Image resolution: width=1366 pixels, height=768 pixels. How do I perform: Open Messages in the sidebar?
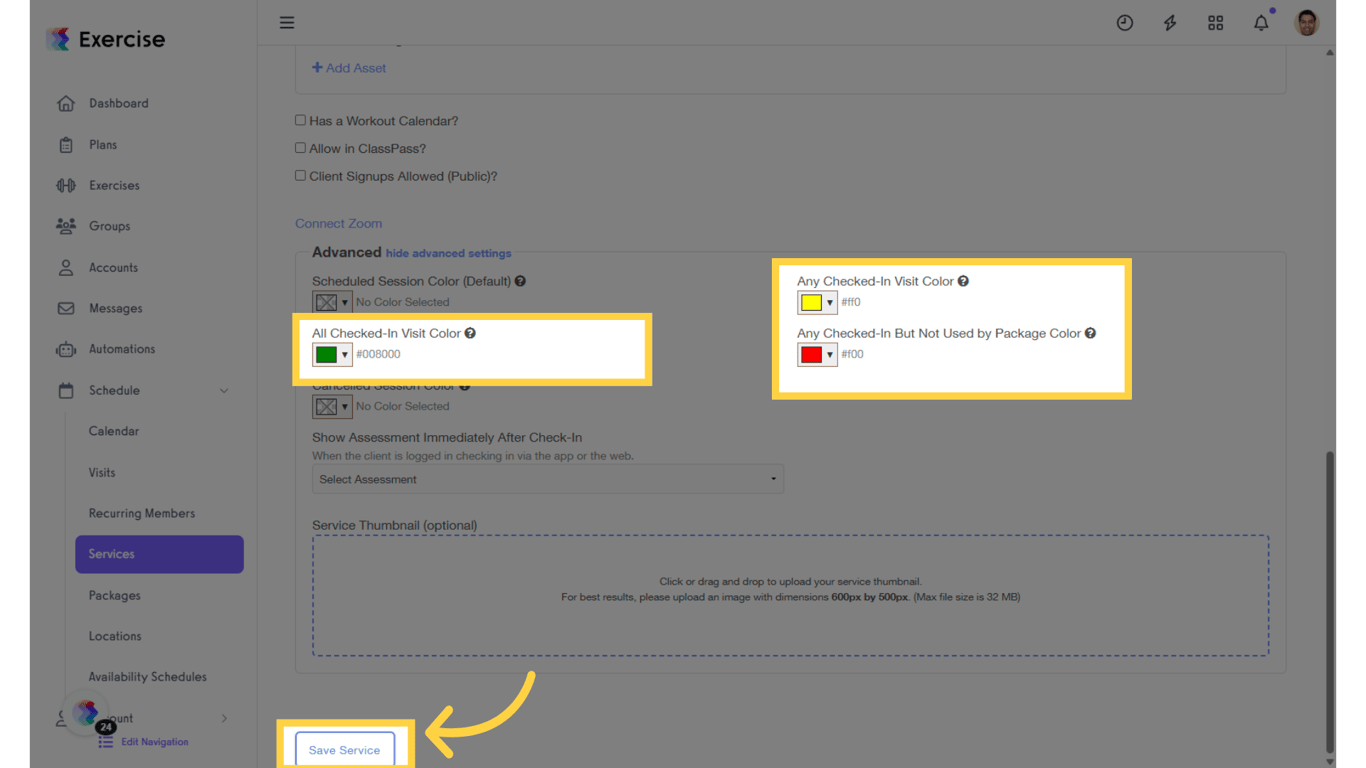click(115, 308)
